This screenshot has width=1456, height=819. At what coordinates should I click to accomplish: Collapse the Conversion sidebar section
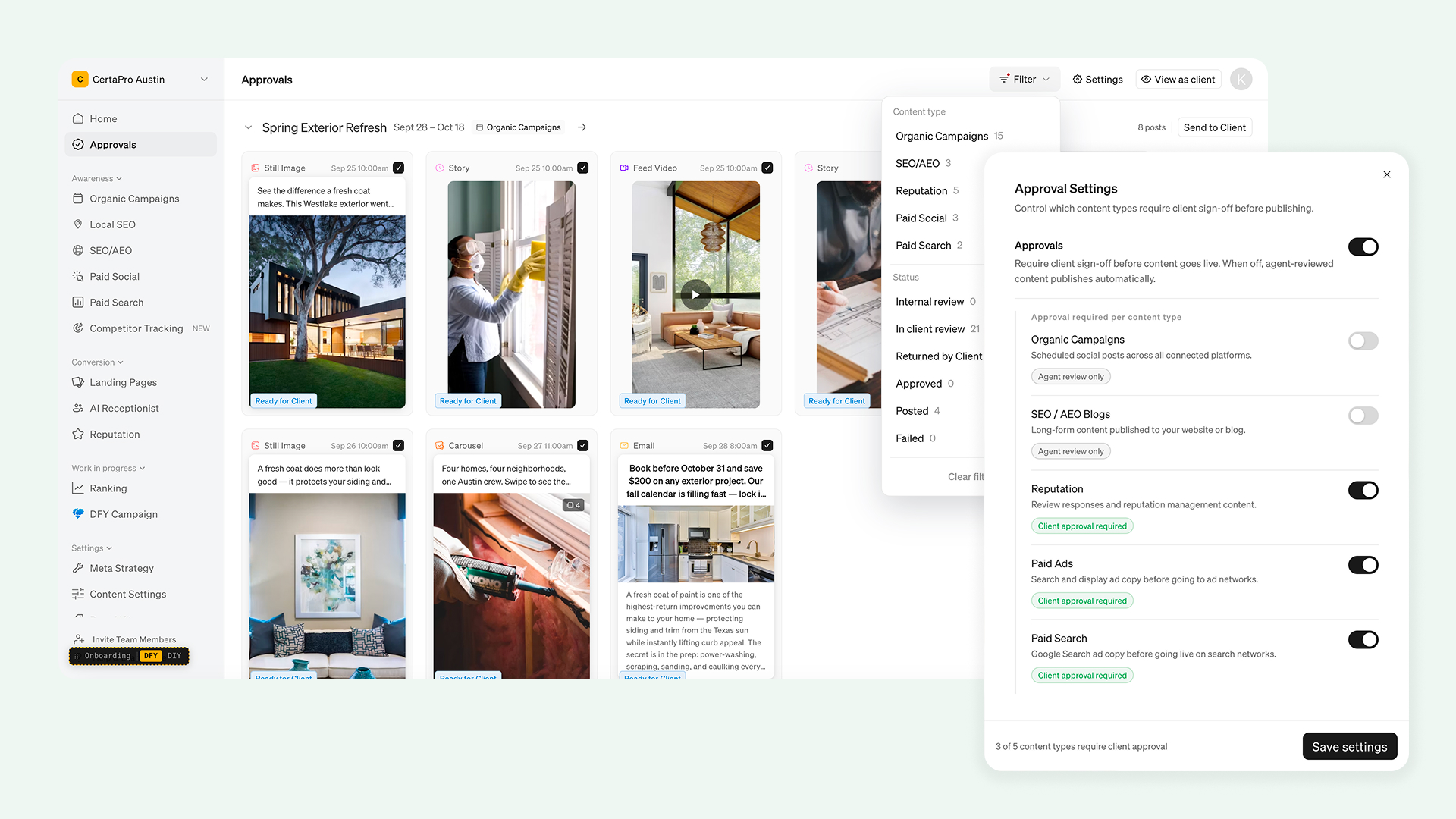[97, 362]
